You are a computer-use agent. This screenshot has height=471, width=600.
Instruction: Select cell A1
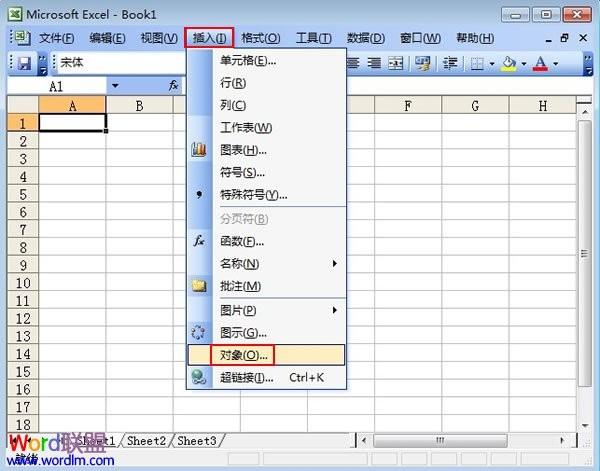[72, 123]
